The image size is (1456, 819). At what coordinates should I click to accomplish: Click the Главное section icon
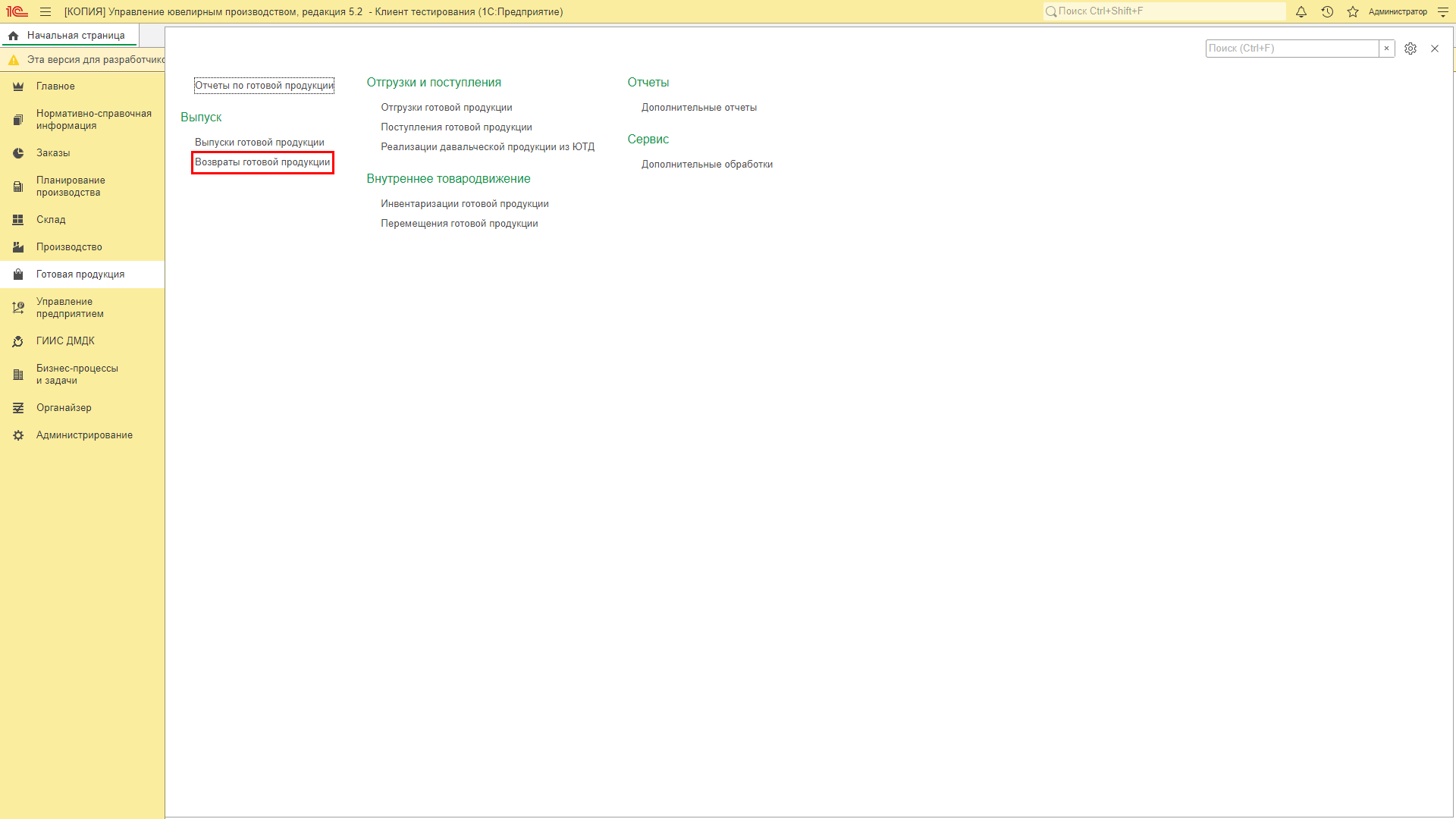[x=18, y=86]
